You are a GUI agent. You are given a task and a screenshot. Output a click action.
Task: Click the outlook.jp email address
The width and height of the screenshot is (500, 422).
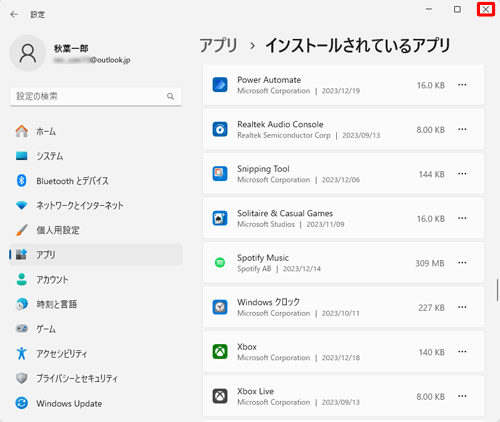92,60
